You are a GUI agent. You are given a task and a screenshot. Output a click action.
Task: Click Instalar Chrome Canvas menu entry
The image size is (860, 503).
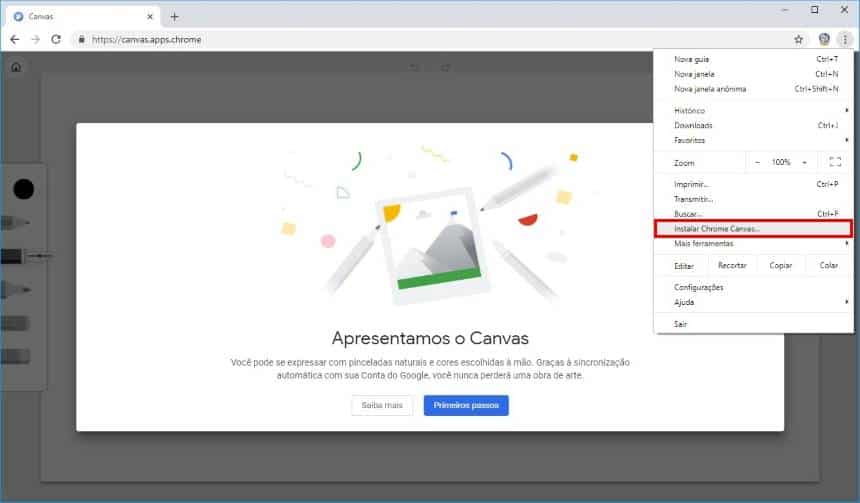[x=754, y=229]
